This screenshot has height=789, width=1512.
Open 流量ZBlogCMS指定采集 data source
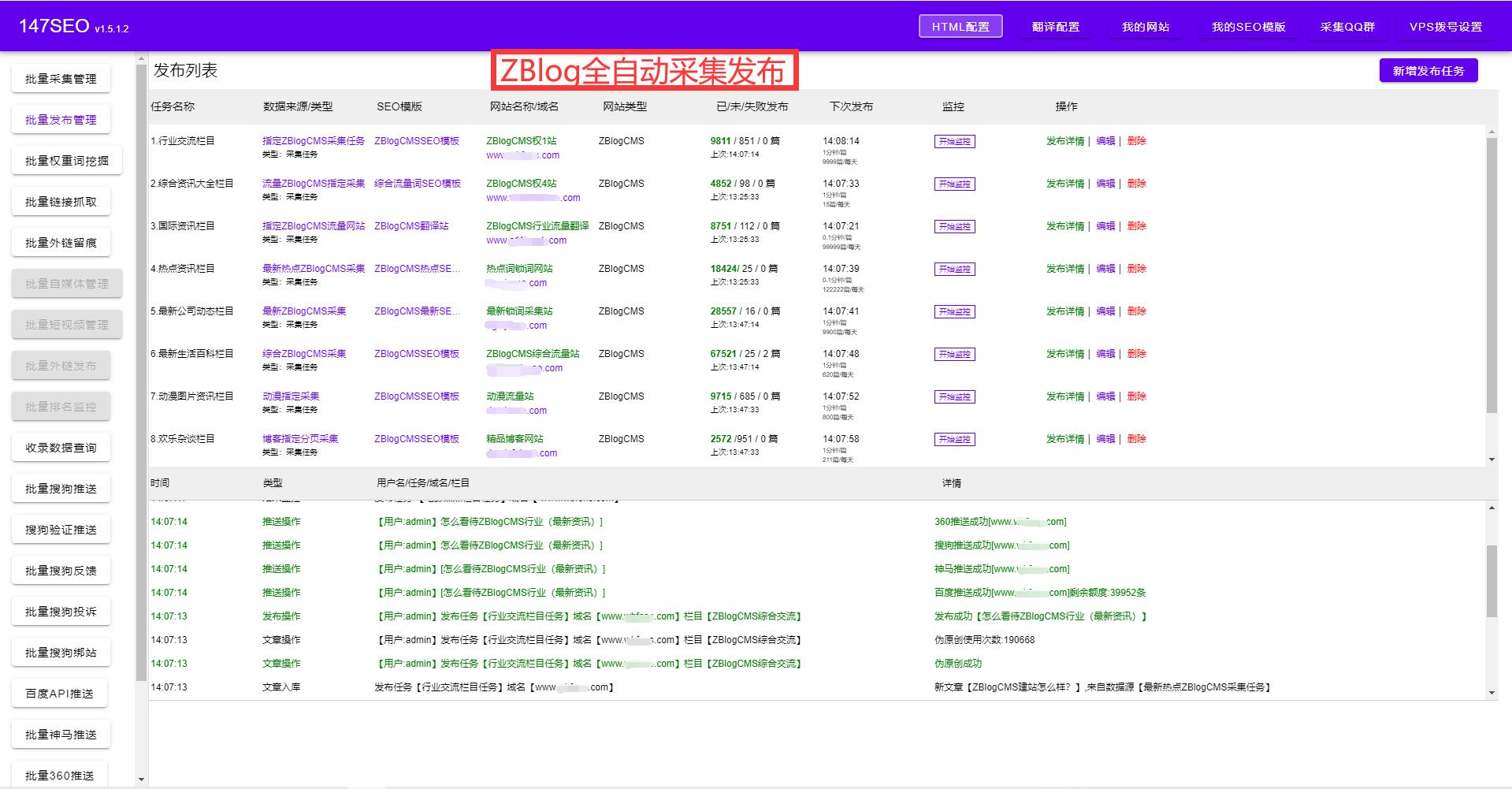314,184
